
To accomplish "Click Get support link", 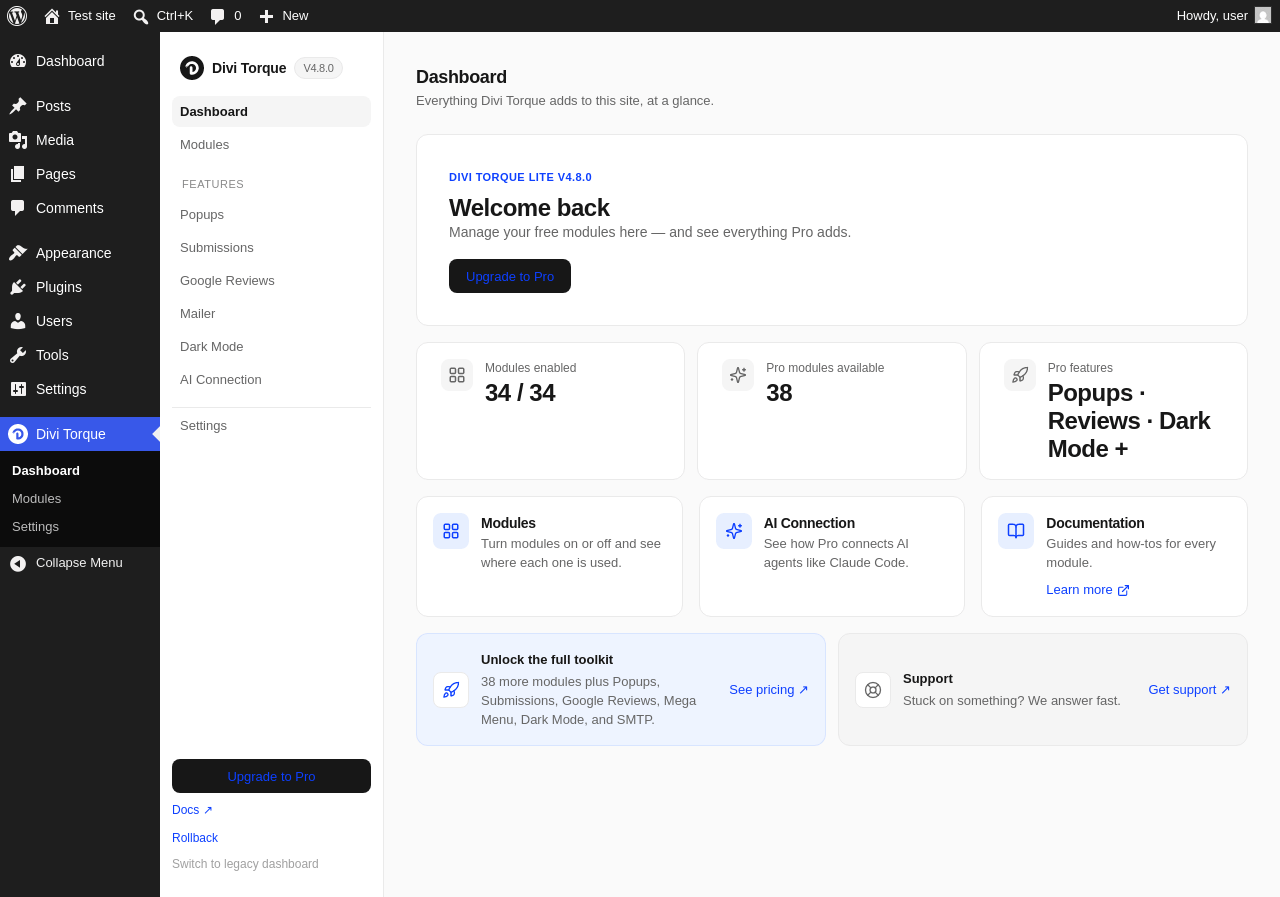I will click(x=1189, y=689).
